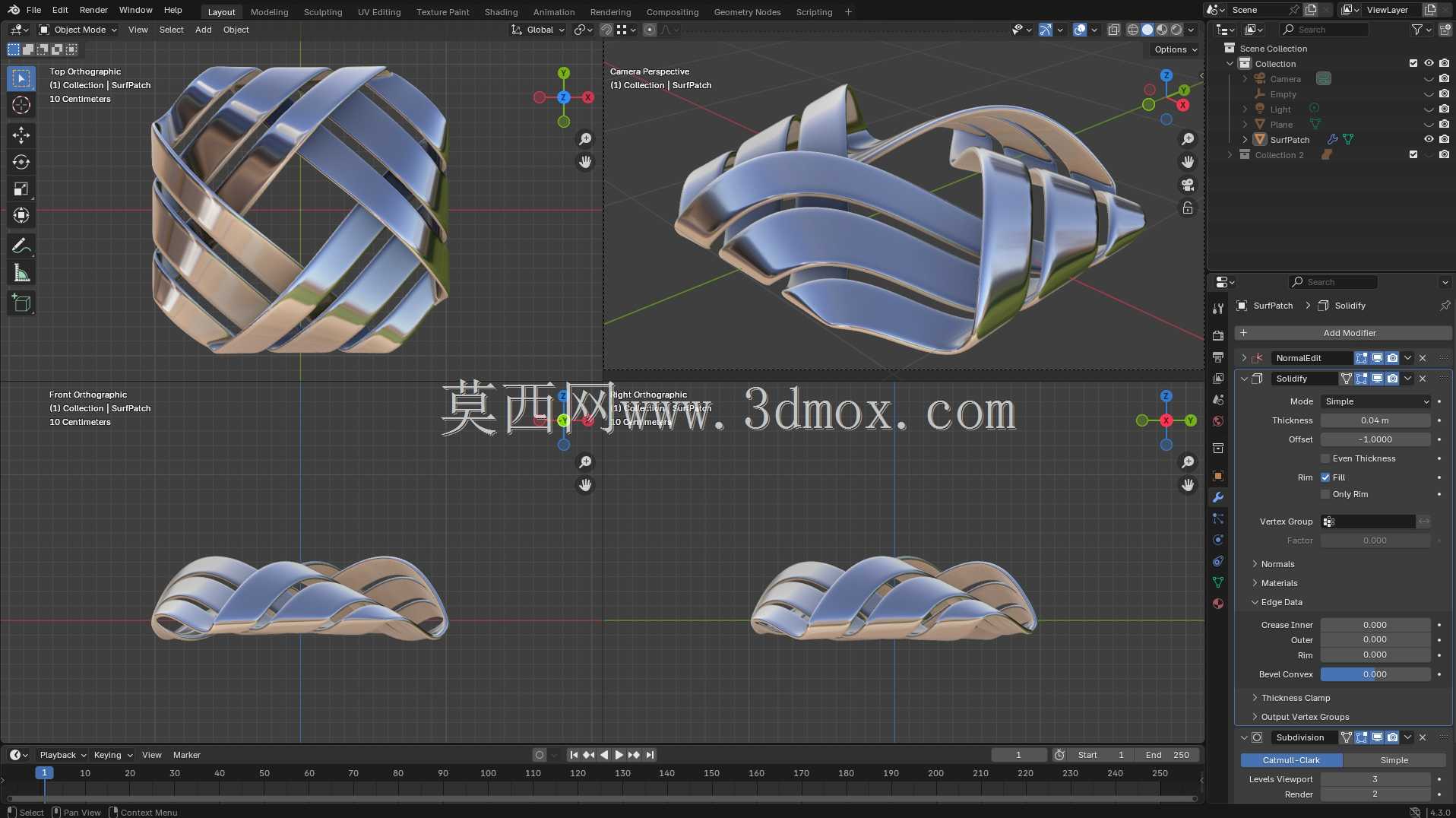Click the outliner filter funnel icon

click(1416, 30)
